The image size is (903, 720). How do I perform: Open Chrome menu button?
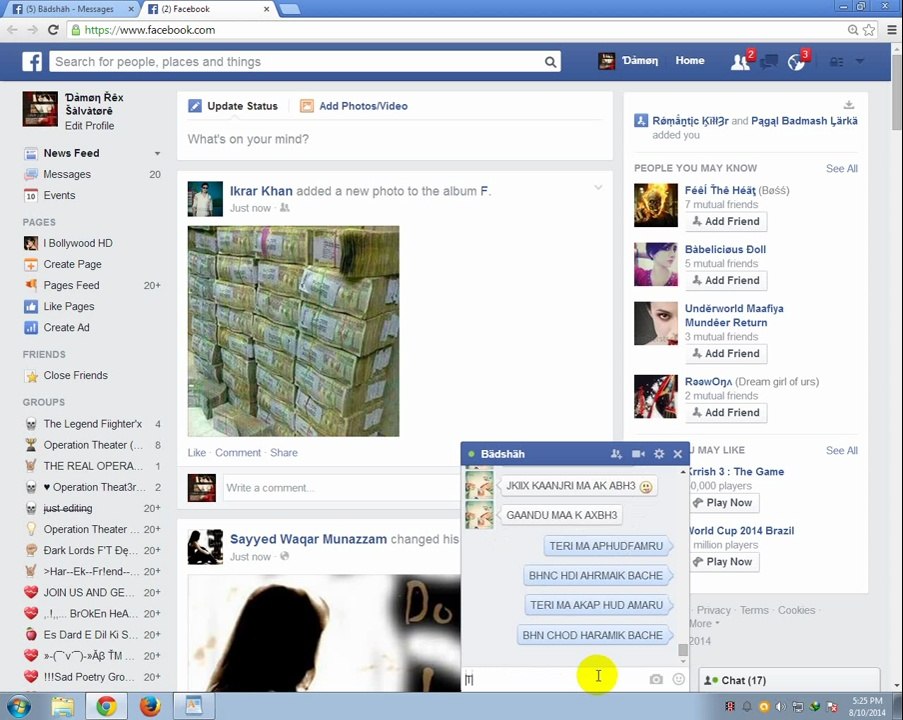coord(891,30)
